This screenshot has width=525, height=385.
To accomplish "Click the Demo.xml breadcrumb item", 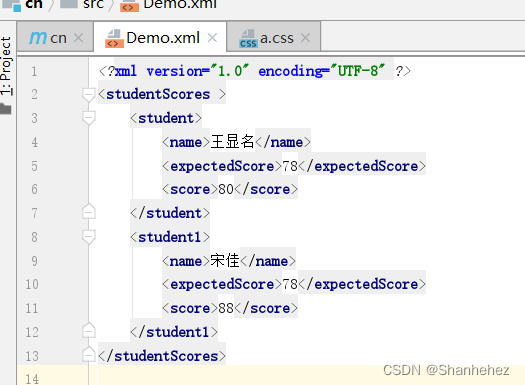I will (180, 5).
